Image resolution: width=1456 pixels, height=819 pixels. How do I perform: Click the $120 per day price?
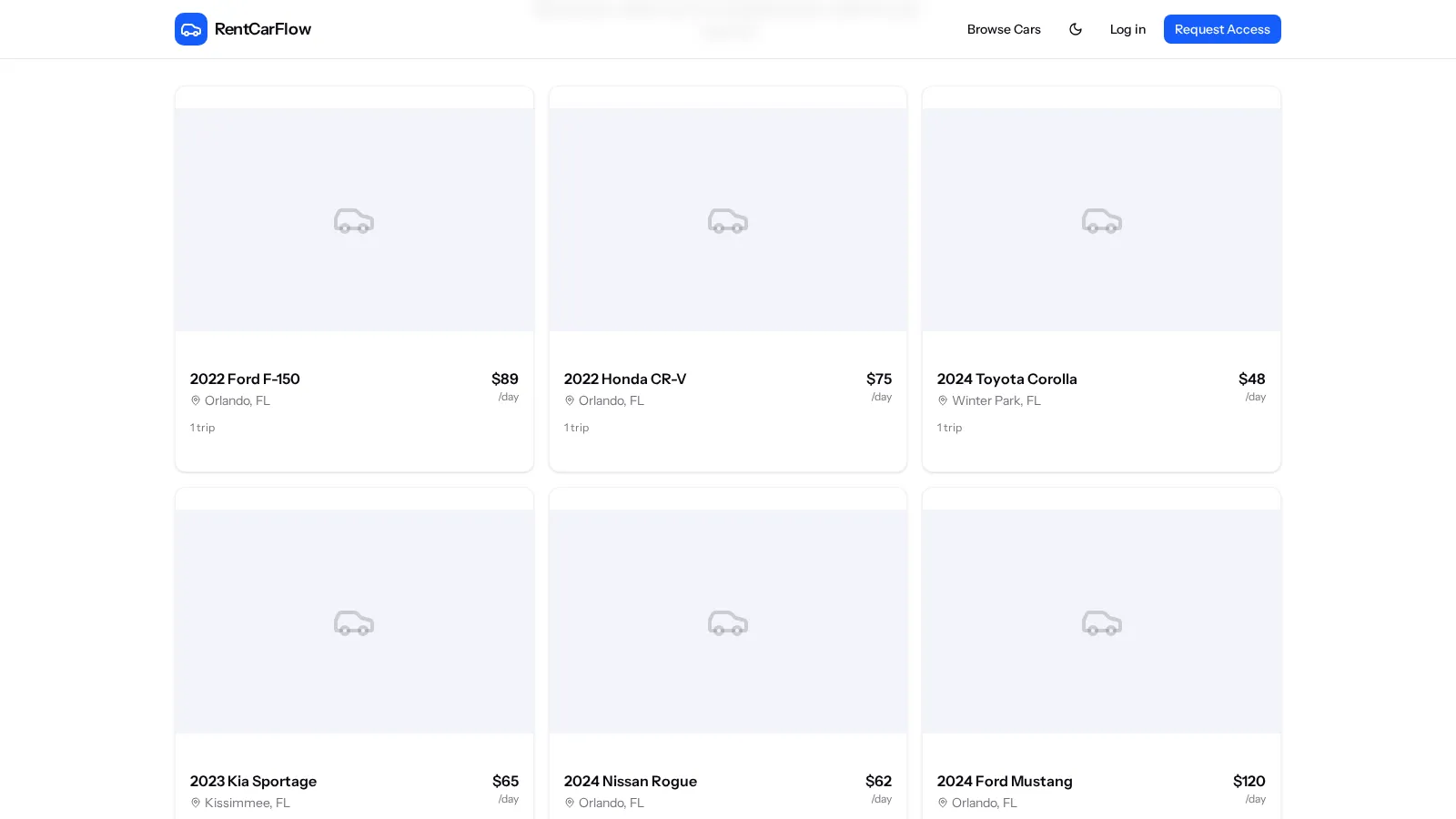pos(1249,788)
